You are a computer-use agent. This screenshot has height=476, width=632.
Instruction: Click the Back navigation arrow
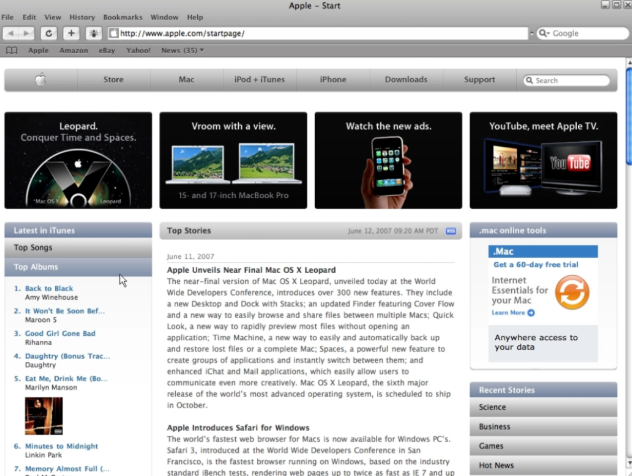coord(12,33)
